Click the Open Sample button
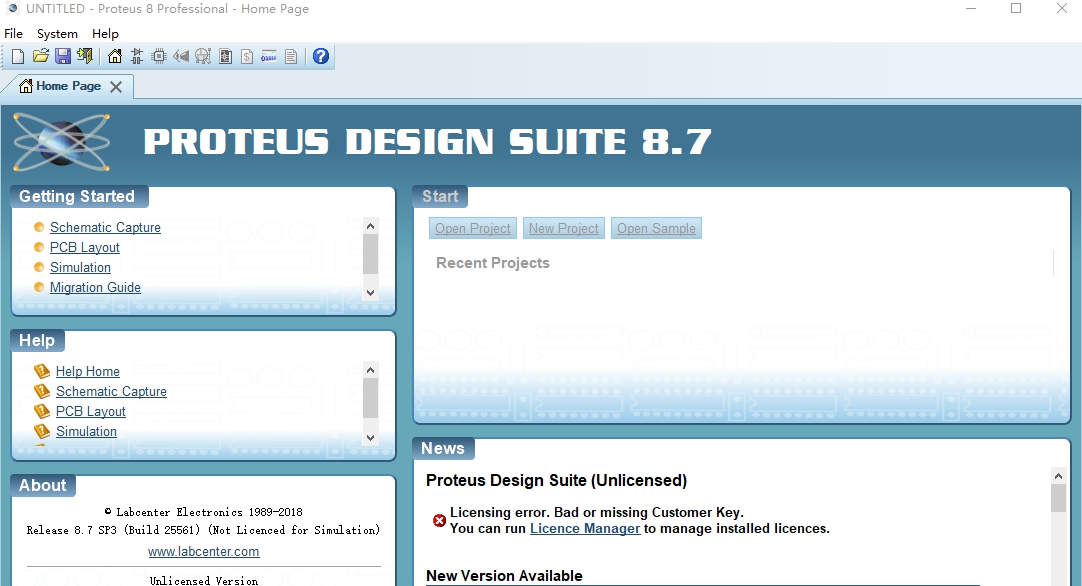Screen dimensions: 1082x586 click(656, 228)
